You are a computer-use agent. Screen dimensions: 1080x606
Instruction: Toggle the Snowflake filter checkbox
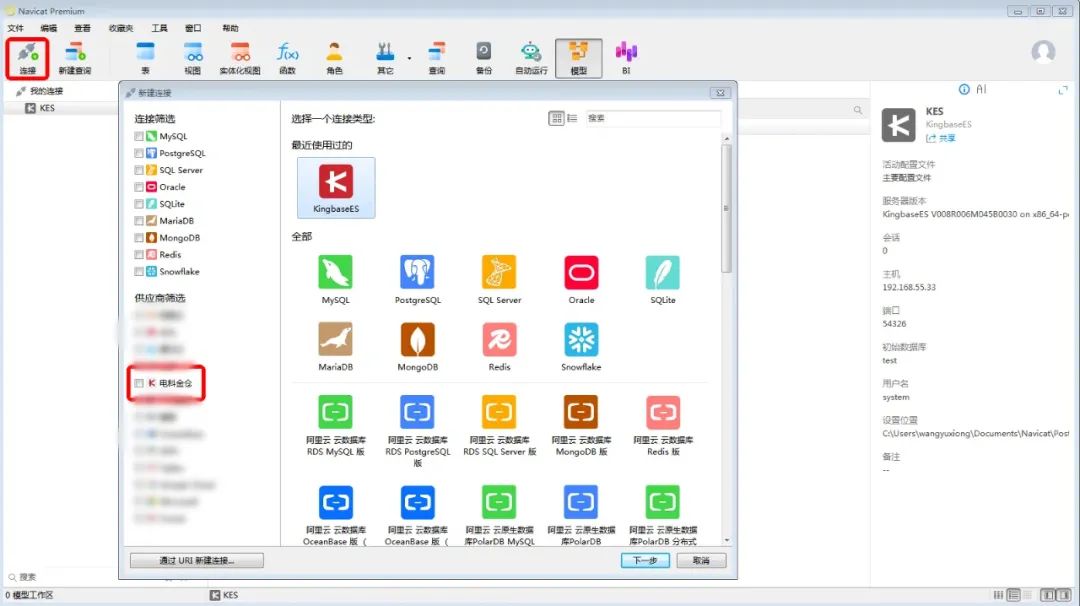[139, 271]
